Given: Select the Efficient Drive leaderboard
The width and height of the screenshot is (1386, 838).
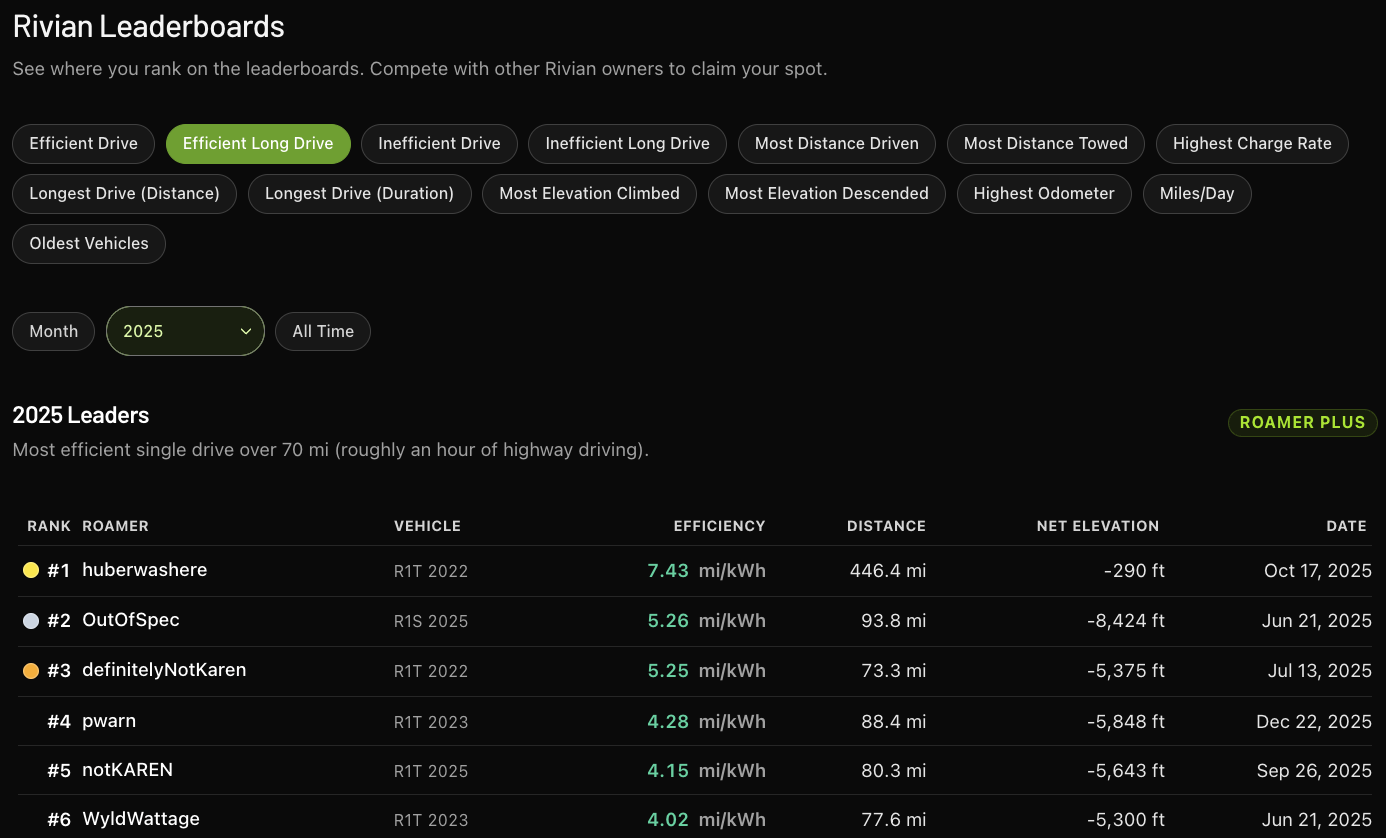Looking at the screenshot, I should 84,143.
